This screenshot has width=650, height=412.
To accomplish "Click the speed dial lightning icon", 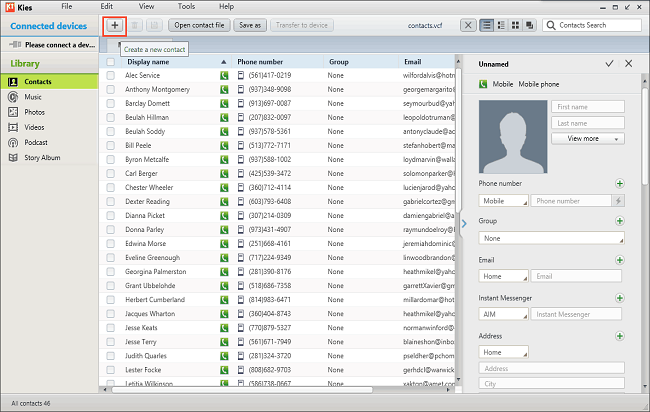I will click(618, 201).
